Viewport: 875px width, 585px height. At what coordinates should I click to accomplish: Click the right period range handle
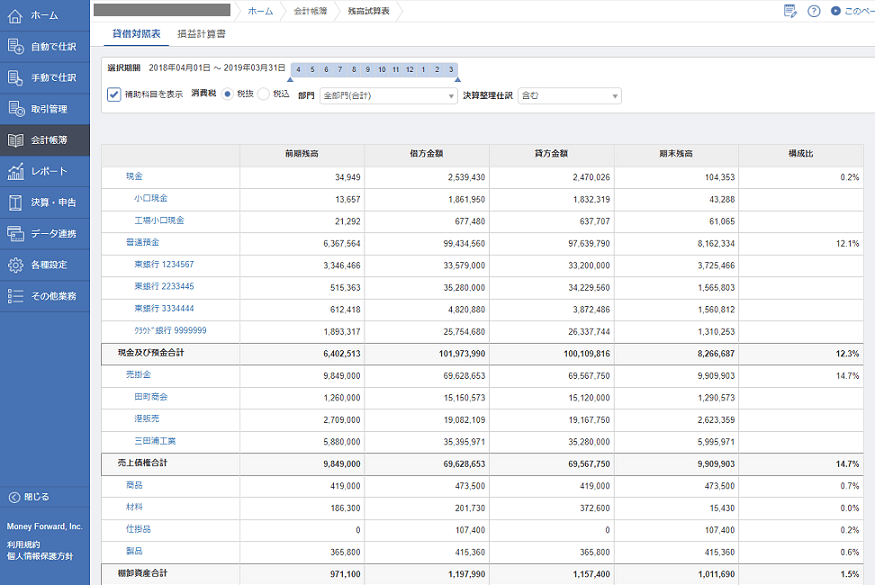click(x=458, y=79)
